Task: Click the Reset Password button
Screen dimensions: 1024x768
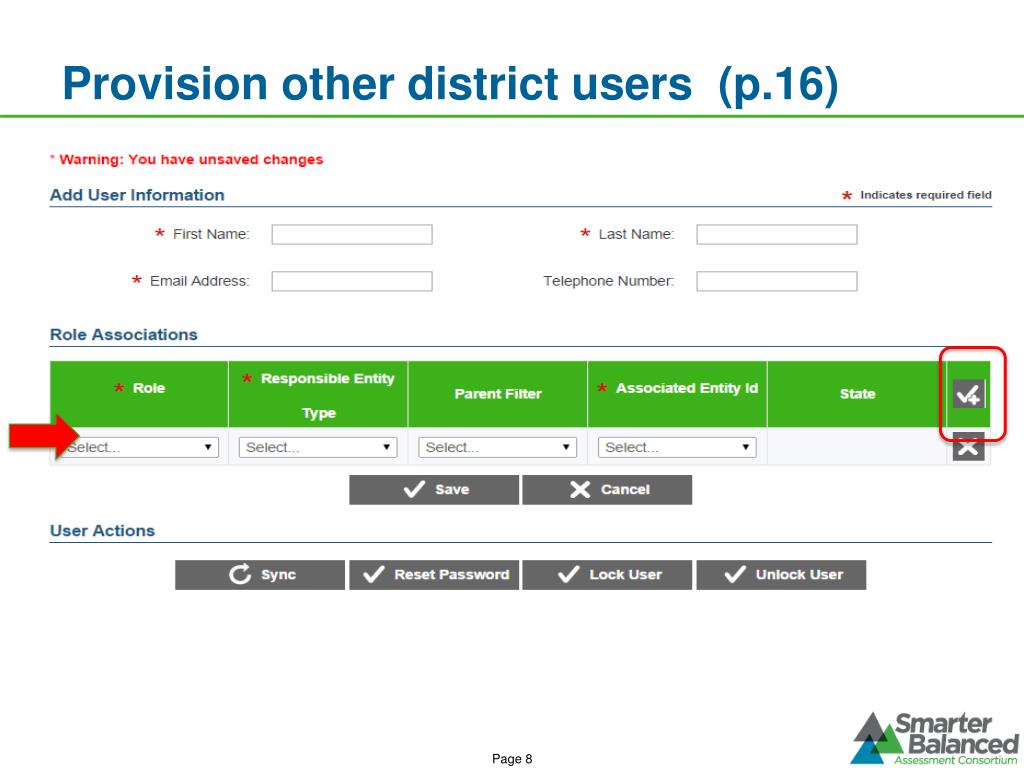Action: pyautogui.click(x=434, y=575)
